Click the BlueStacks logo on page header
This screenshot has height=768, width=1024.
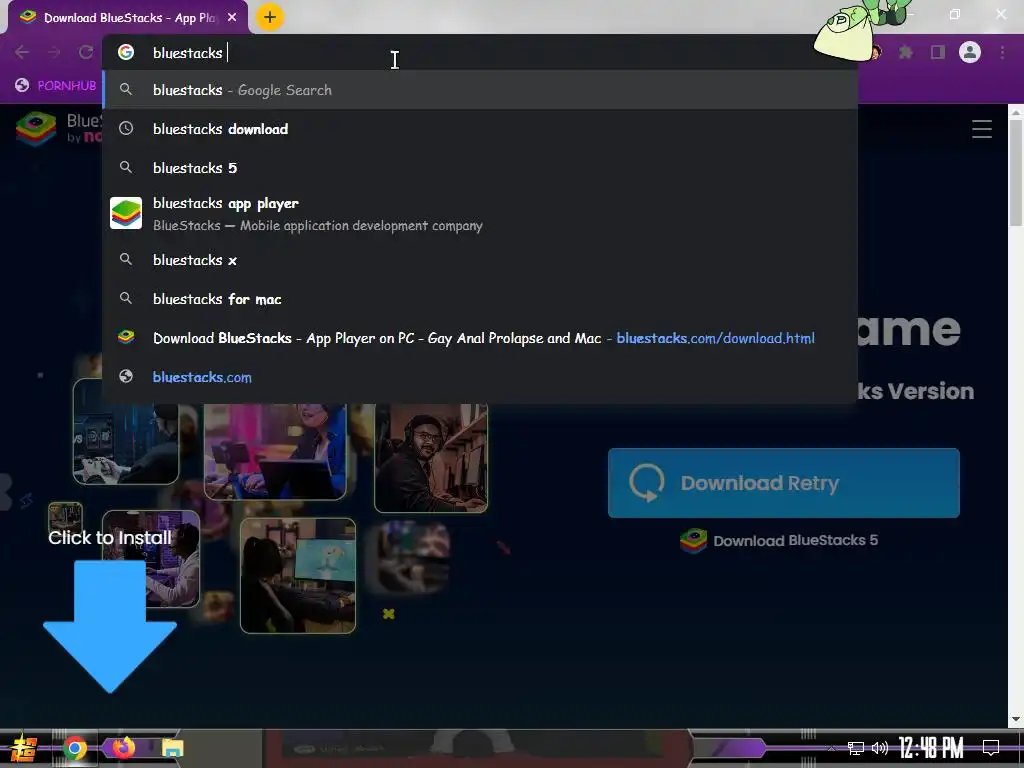[37, 128]
